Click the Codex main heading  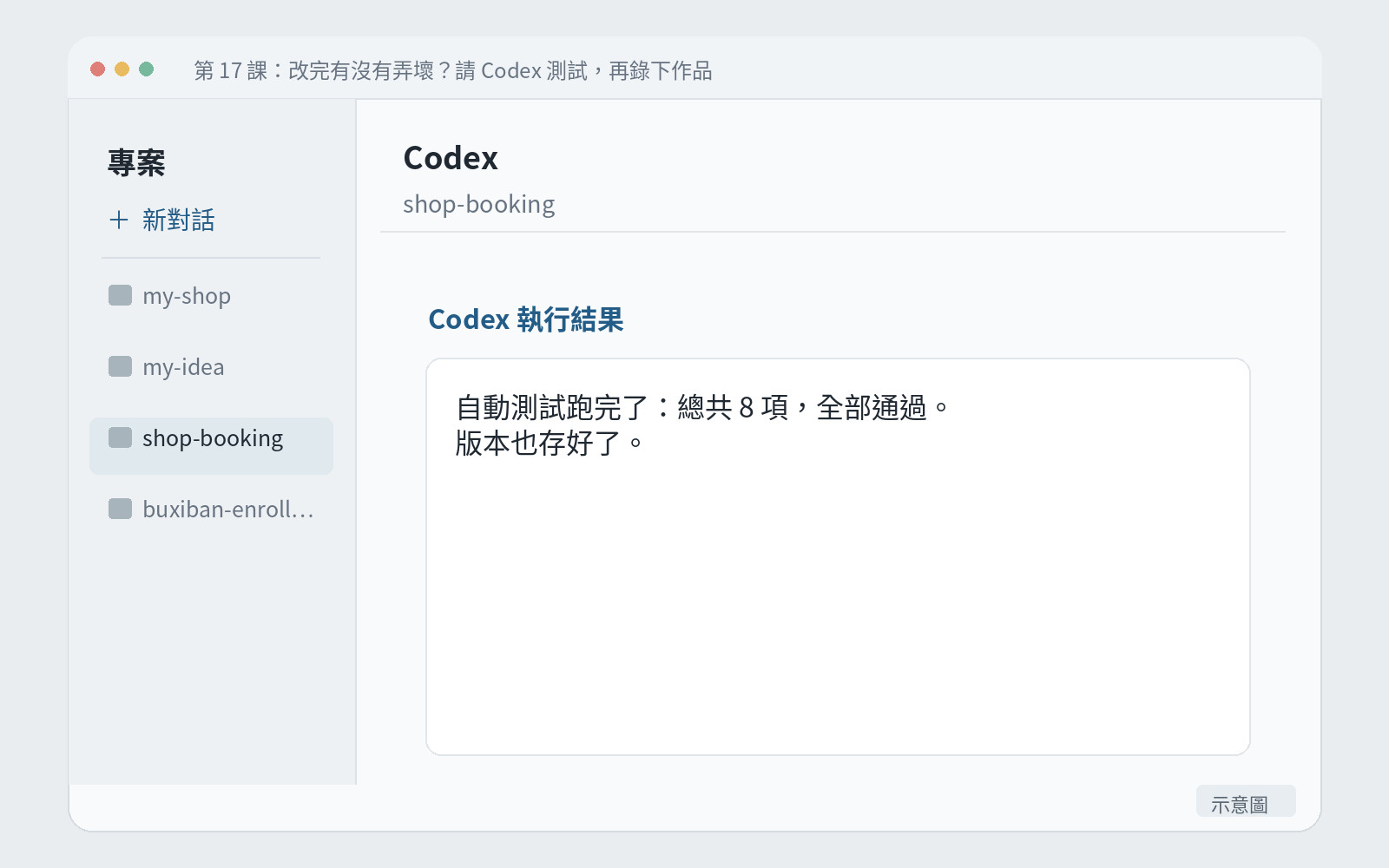[x=451, y=158]
